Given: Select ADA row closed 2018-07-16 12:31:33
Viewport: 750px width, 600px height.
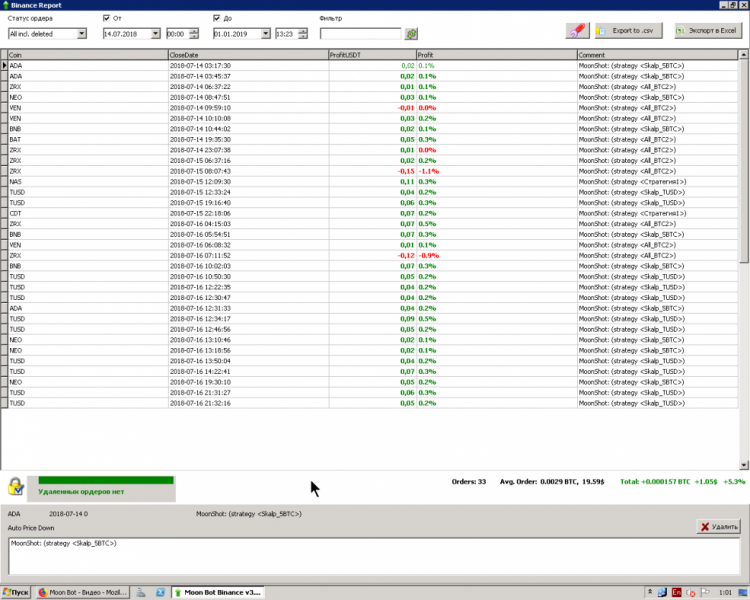Looking at the screenshot, I should pos(369,309).
